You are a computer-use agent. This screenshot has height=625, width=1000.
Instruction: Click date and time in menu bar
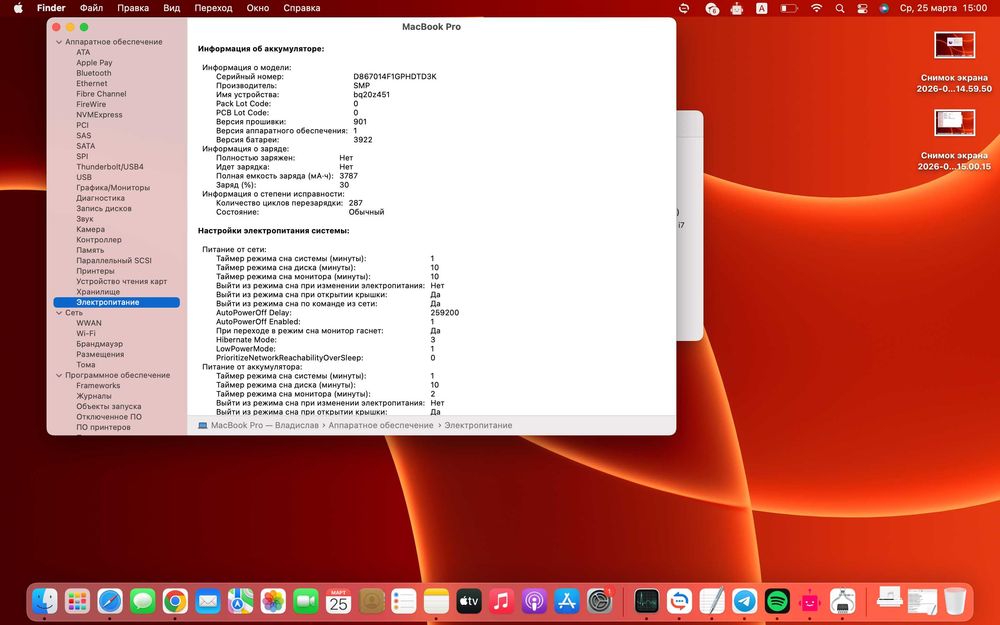point(943,8)
